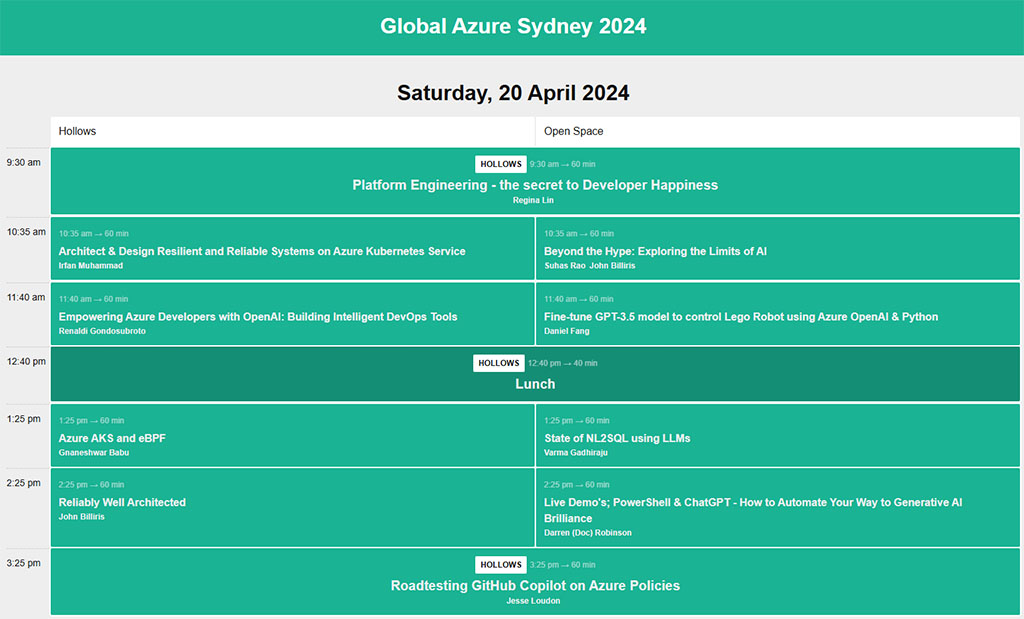1024x619 pixels.
Task: Click speaker name Renaldi Gondosubroto
Action: point(103,331)
